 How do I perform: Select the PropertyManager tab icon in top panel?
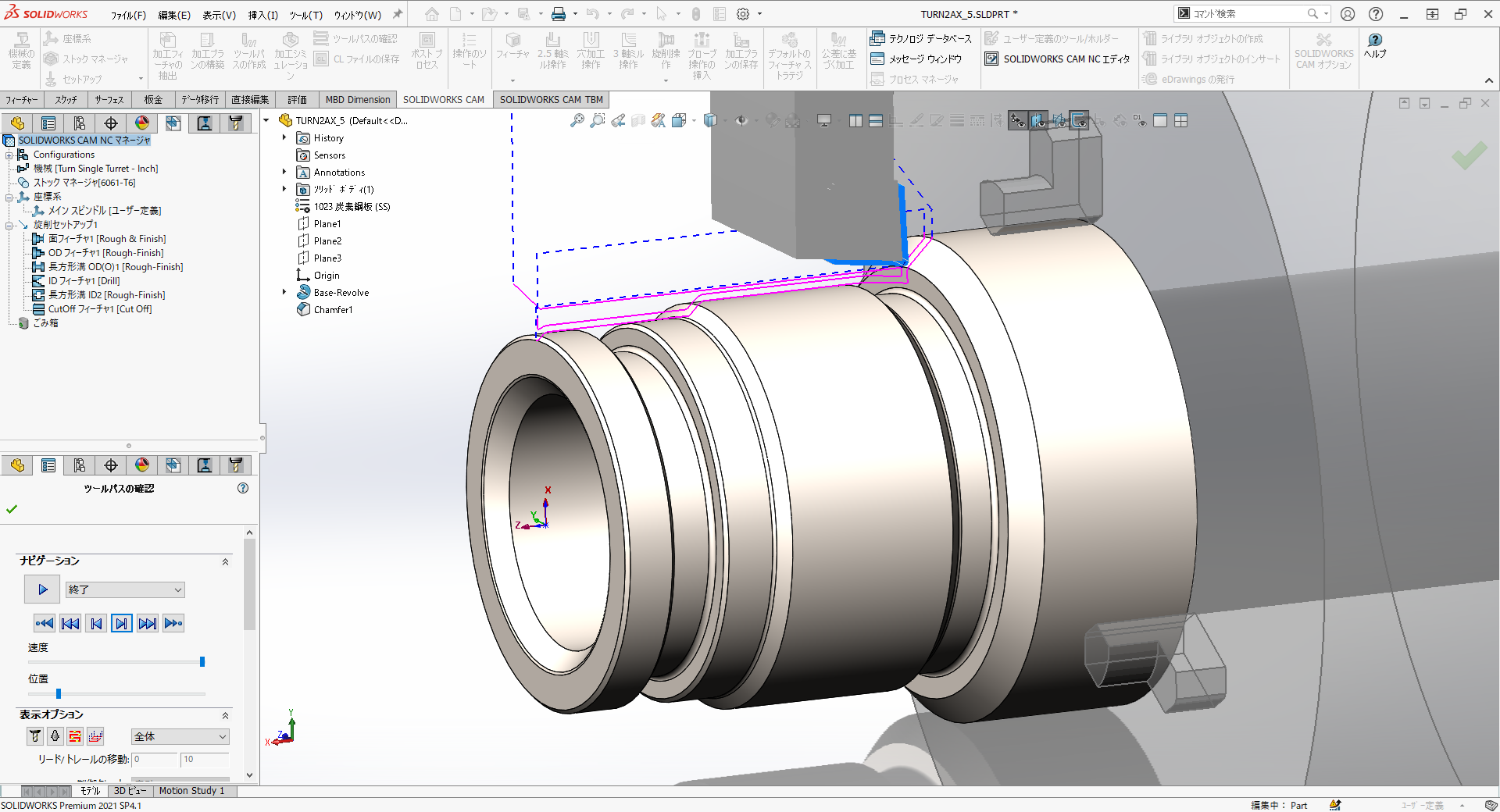(x=48, y=123)
